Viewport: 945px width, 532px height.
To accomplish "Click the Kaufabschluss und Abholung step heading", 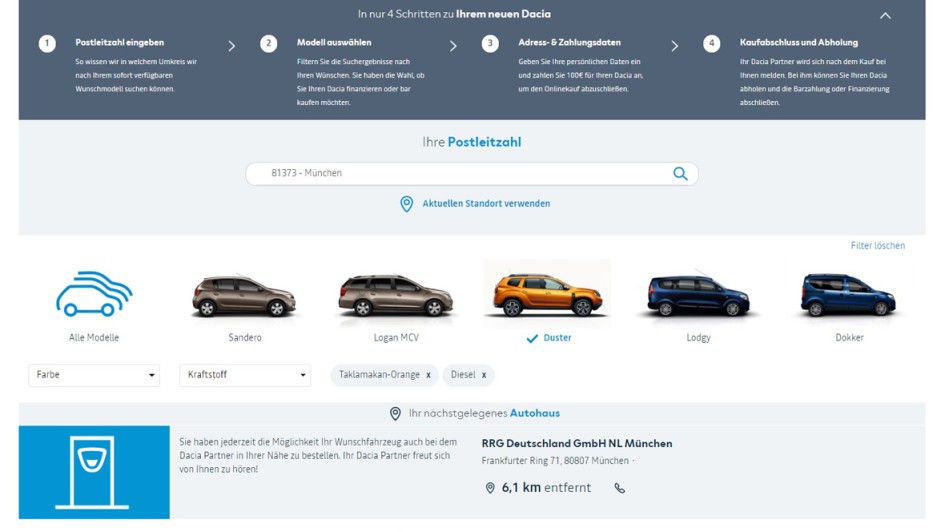I will (x=799, y=43).
